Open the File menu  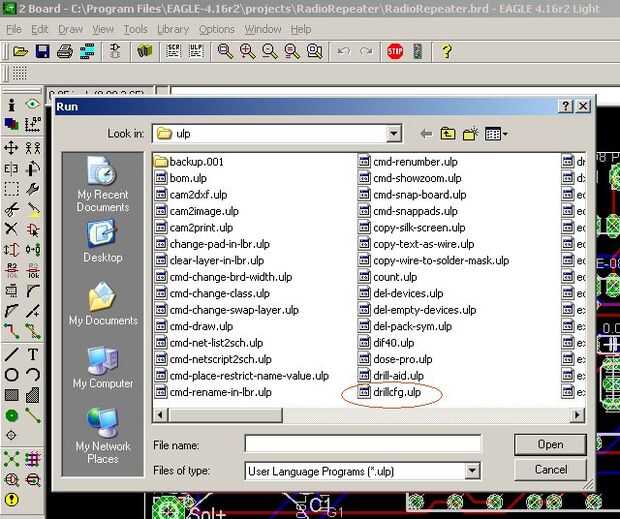14,29
